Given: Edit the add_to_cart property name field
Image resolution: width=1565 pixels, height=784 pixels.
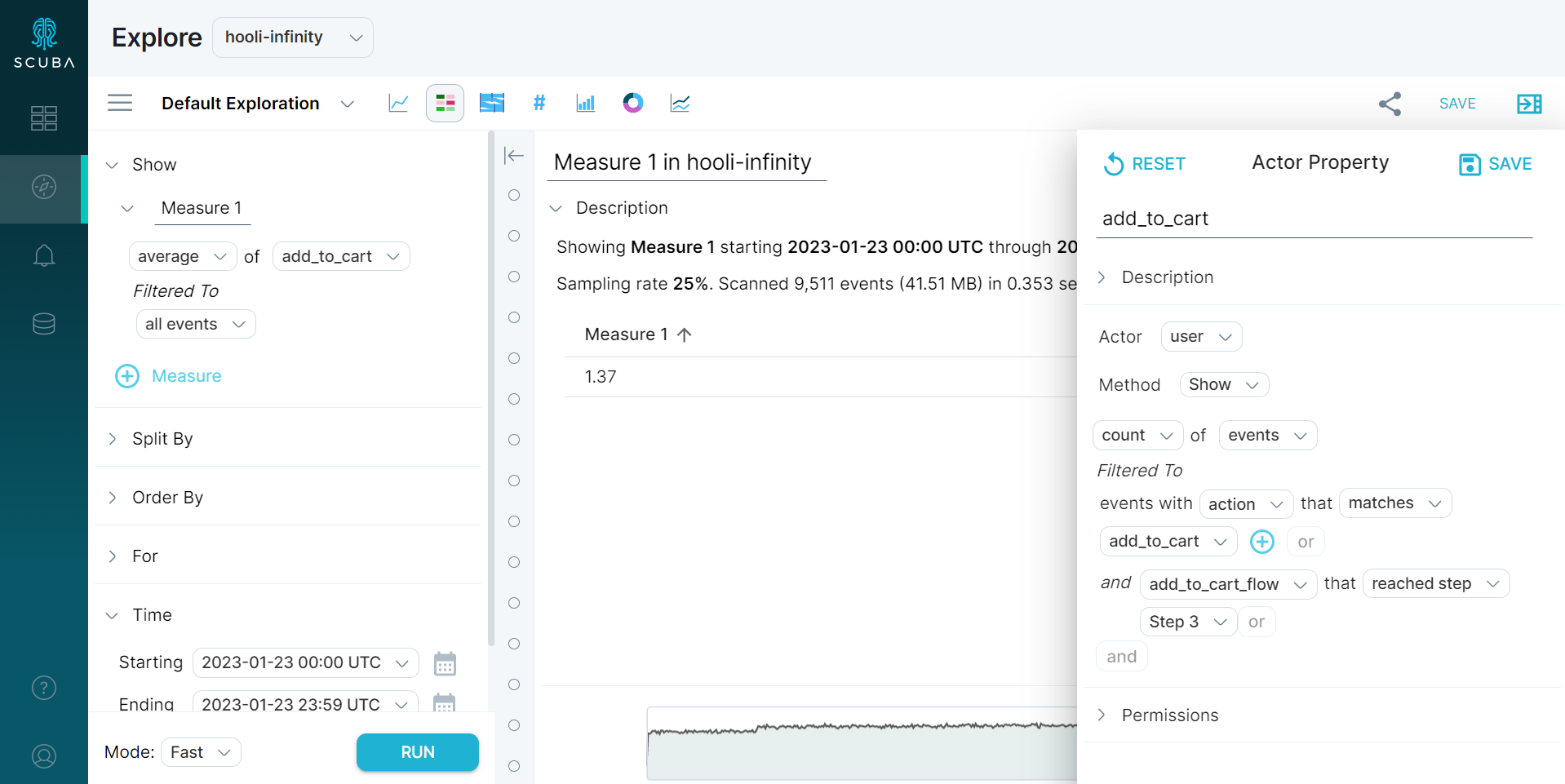Looking at the screenshot, I should 1314,219.
